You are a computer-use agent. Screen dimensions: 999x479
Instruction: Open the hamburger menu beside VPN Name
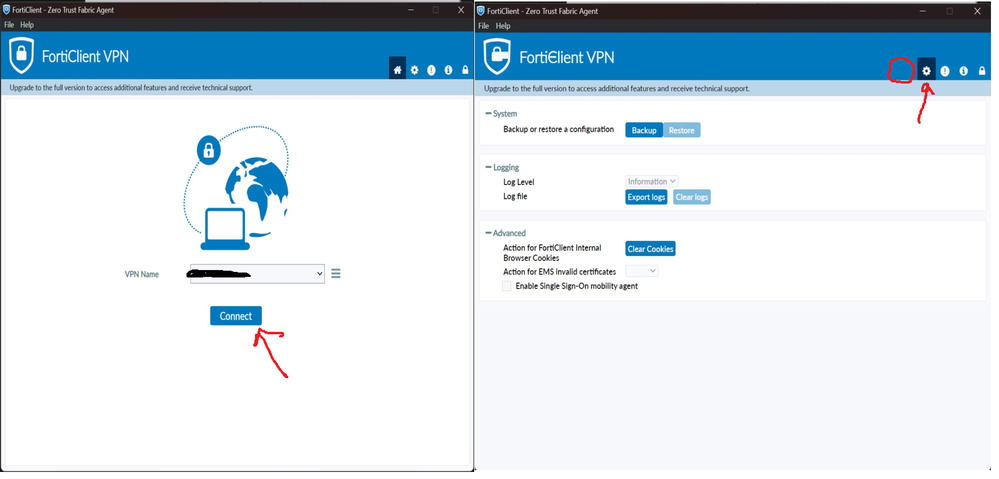(336, 273)
